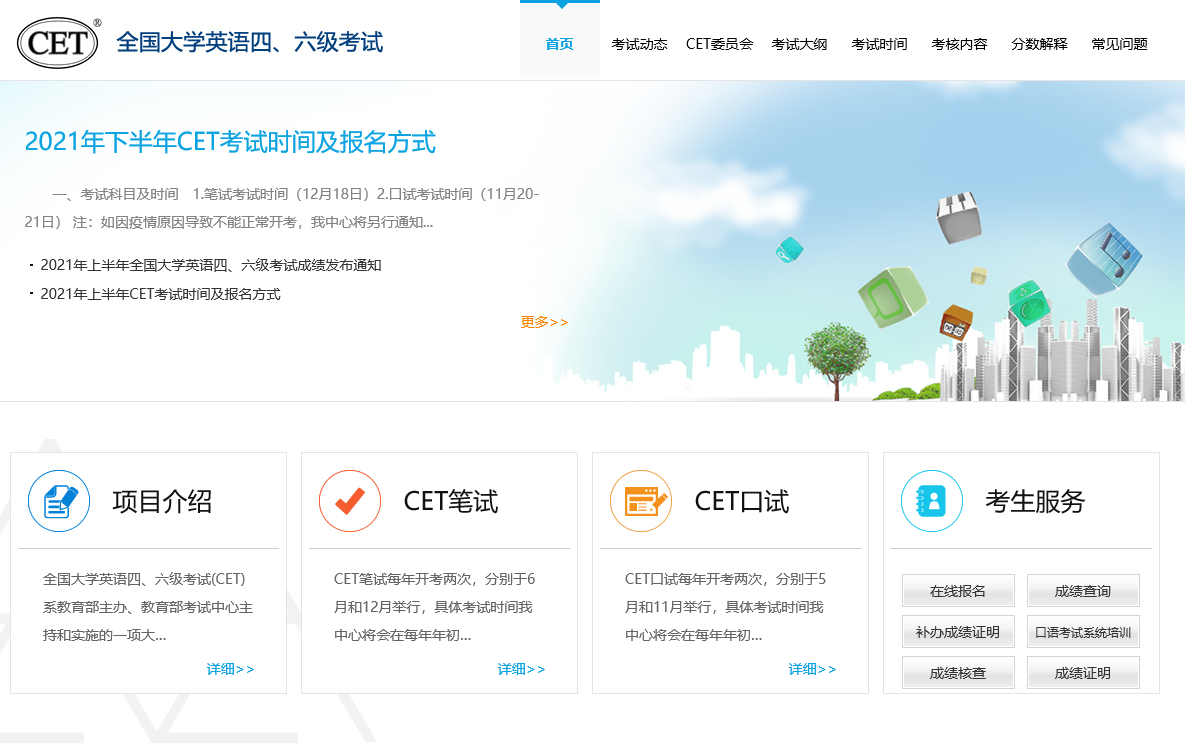The width and height of the screenshot is (1185, 744).
Task: Go to 考试大纲 in navigation
Action: tap(800, 44)
